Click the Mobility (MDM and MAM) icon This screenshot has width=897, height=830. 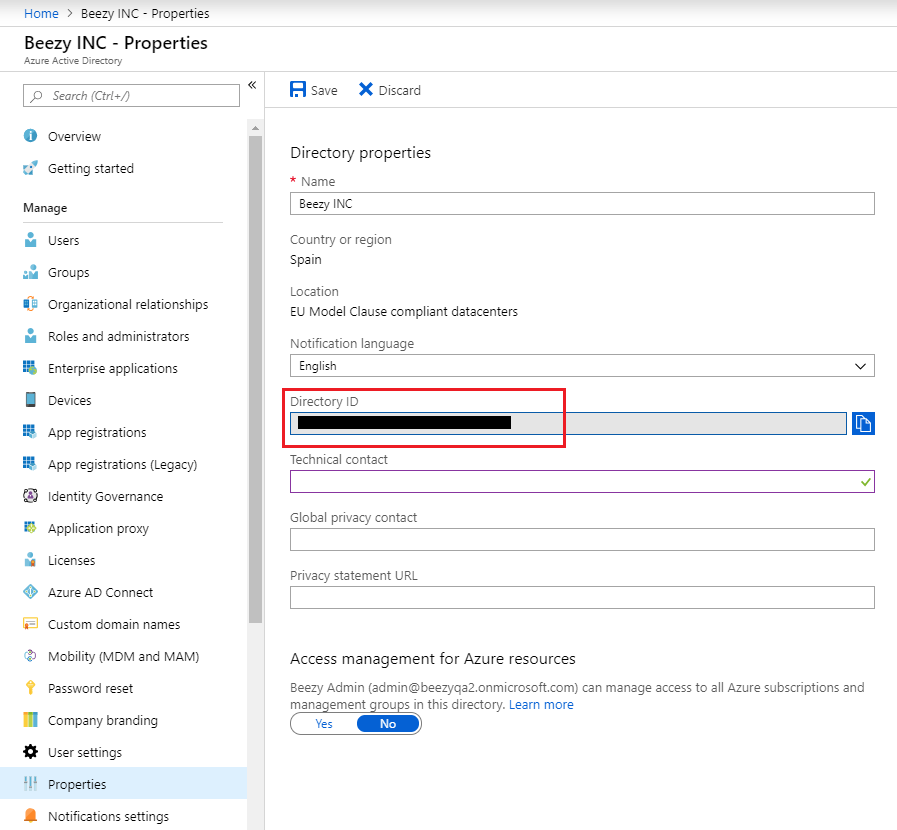coord(30,656)
